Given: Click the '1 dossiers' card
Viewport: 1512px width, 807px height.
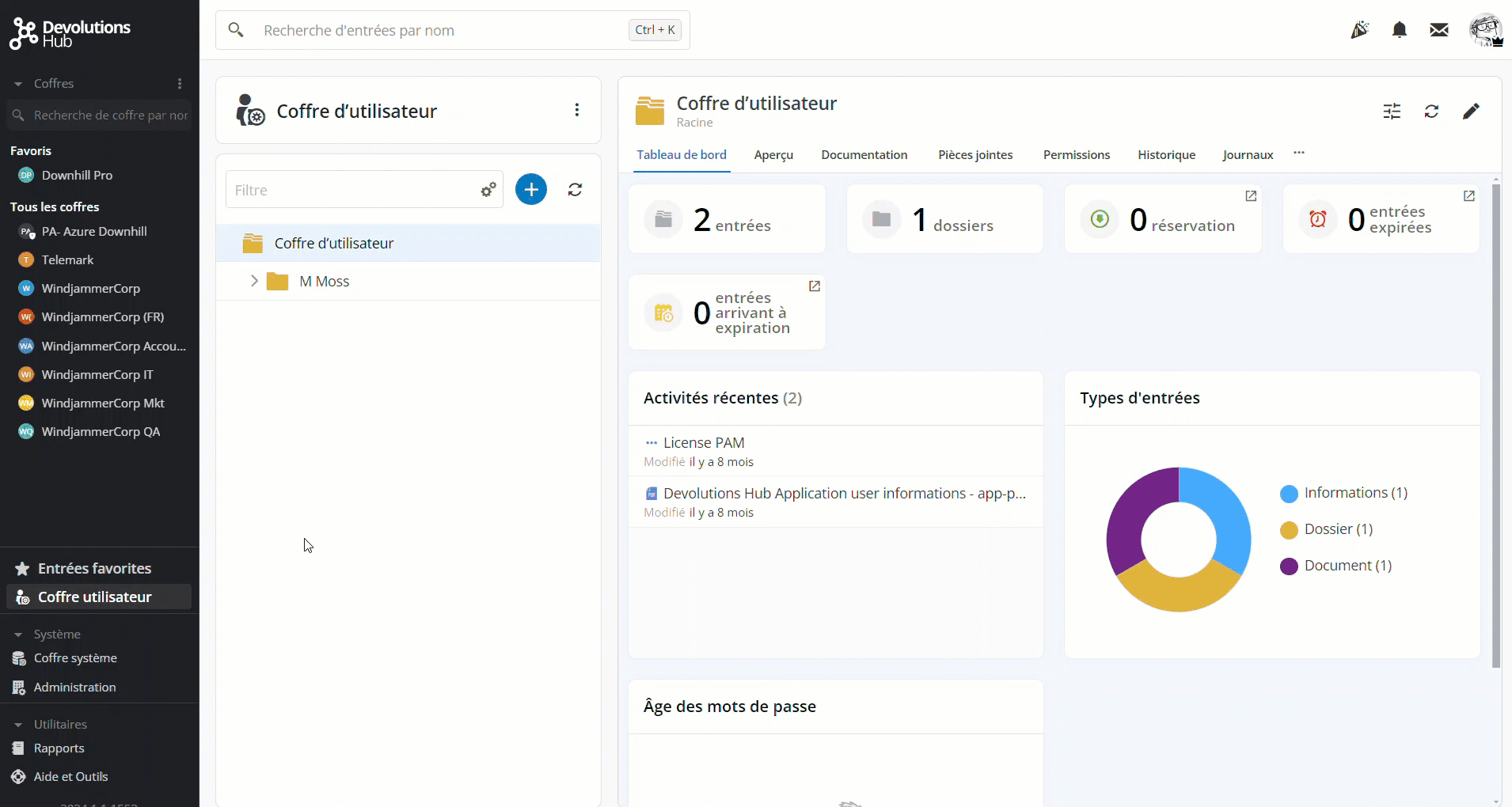Looking at the screenshot, I should coord(945,219).
